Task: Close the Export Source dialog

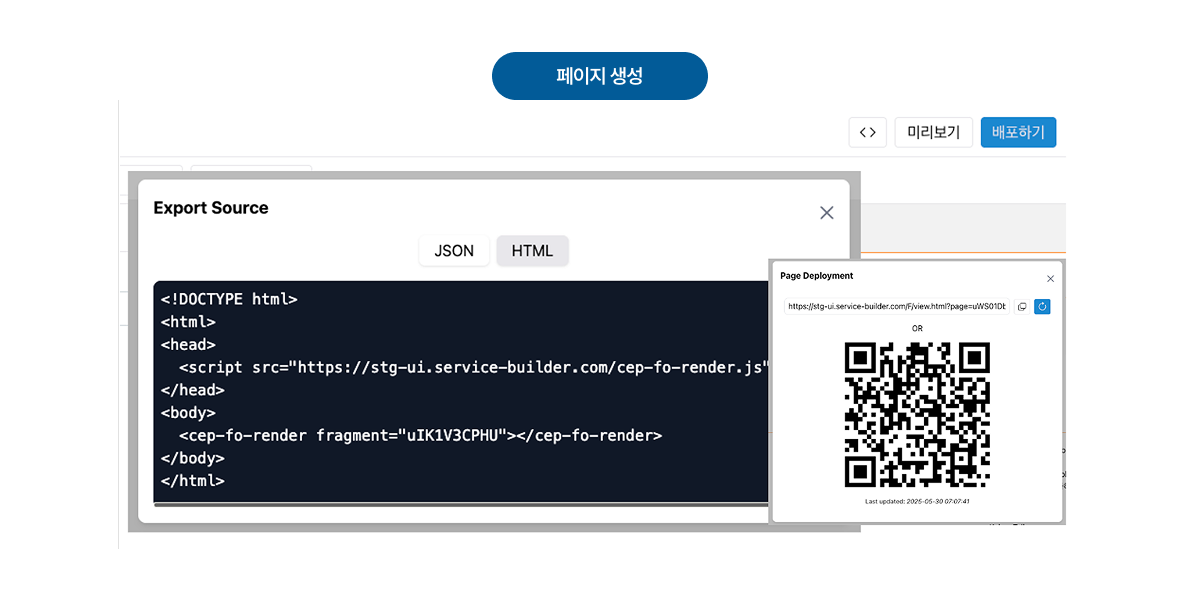Action: [827, 212]
